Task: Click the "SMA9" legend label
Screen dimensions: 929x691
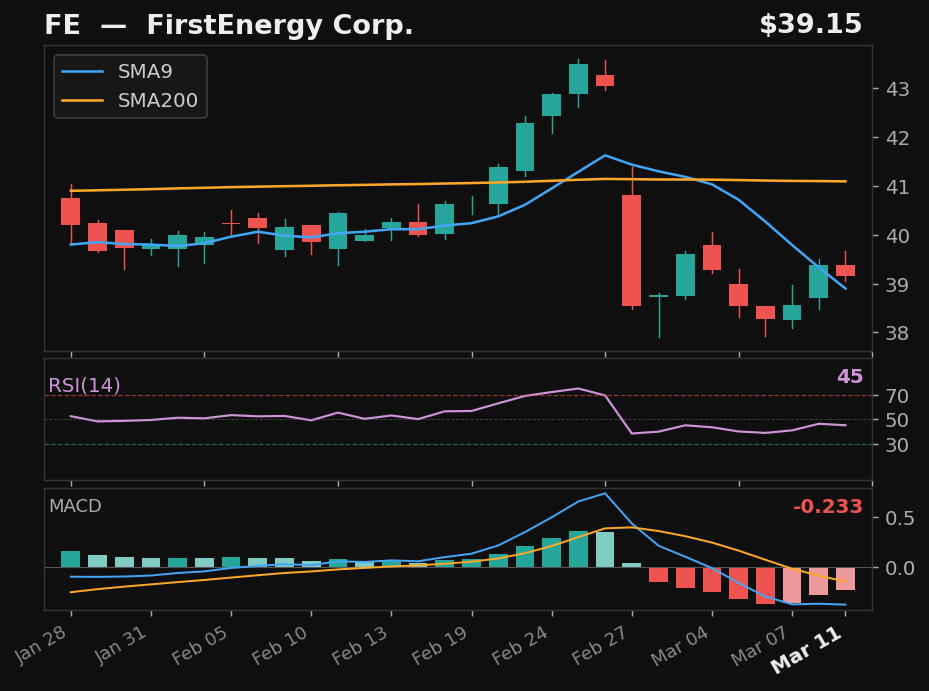Action: (x=145, y=72)
